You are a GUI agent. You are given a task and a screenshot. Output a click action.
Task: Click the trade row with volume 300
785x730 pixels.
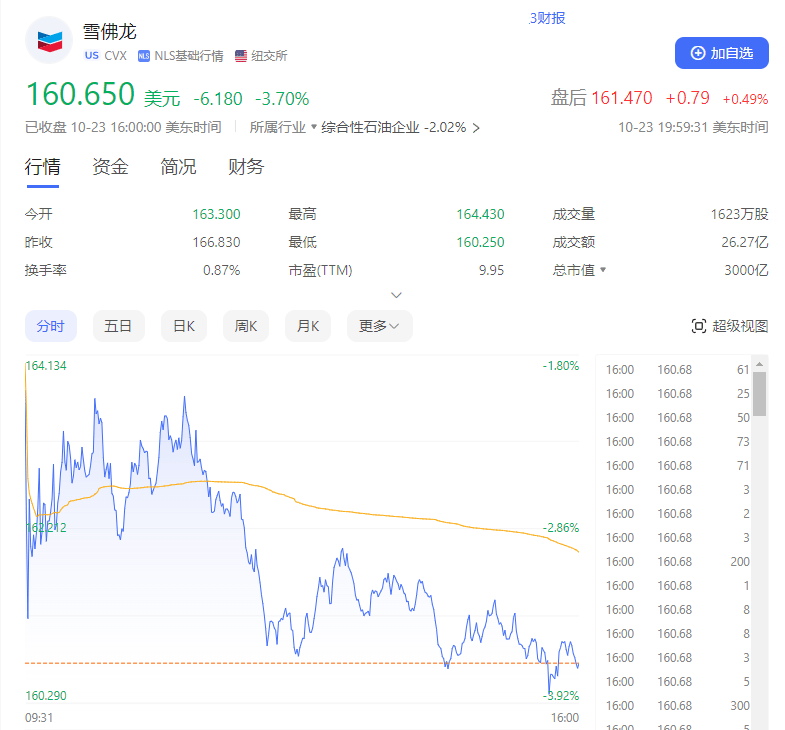[677, 706]
